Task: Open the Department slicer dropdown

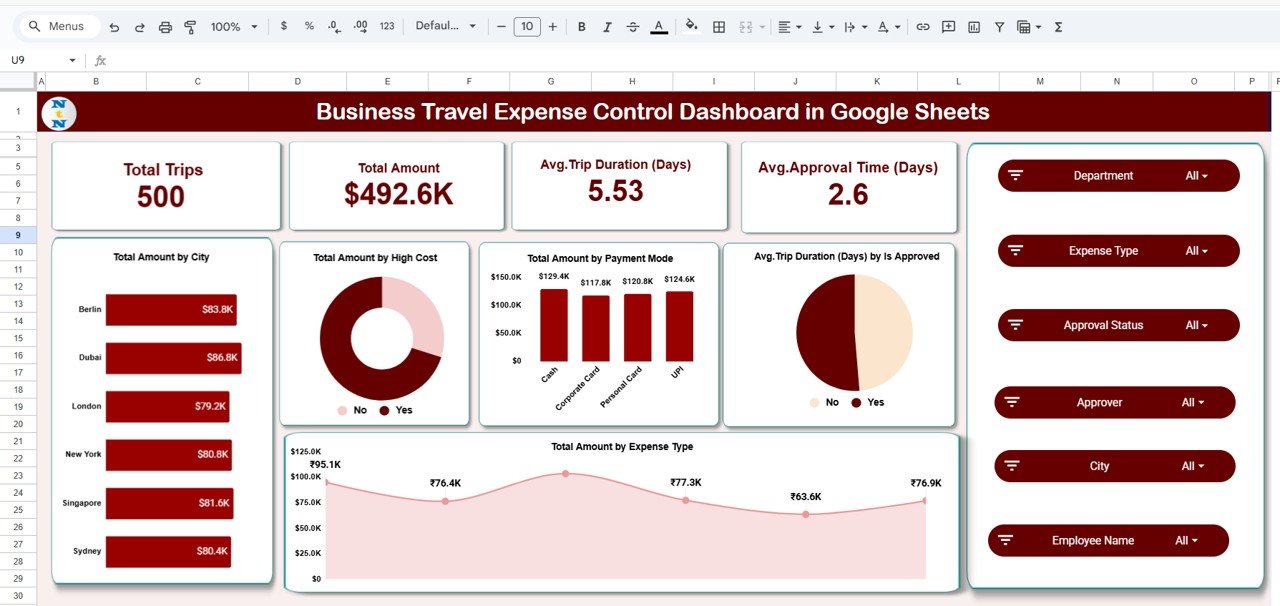Action: click(x=1196, y=176)
